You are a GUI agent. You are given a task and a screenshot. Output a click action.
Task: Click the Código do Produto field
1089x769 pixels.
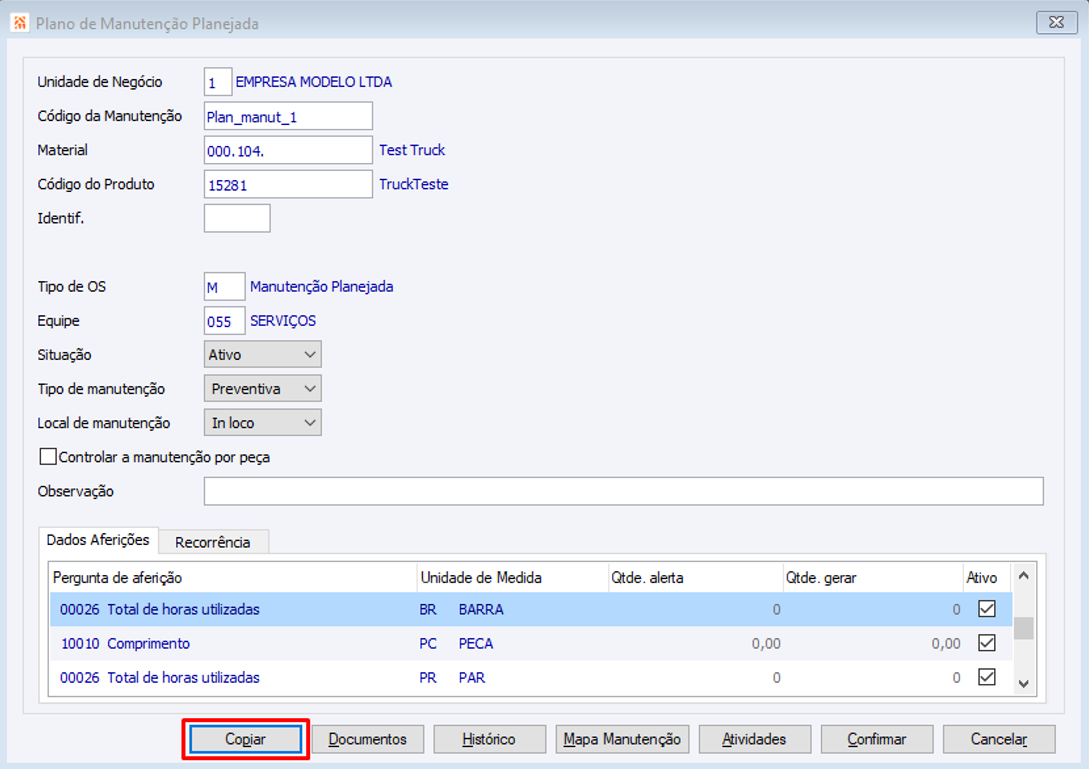[288, 184]
